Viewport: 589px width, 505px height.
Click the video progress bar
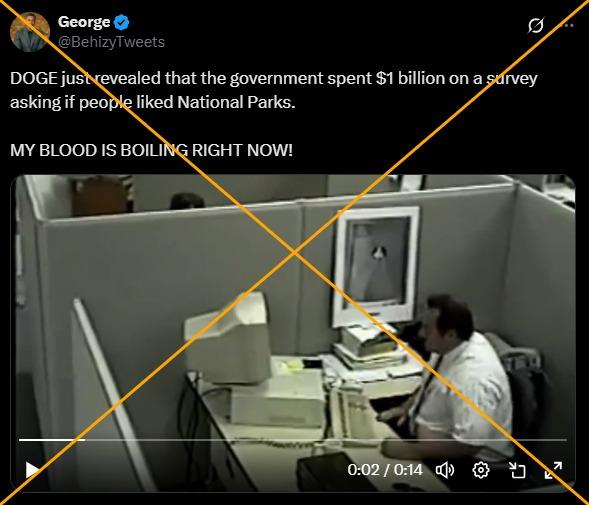pos(293,439)
